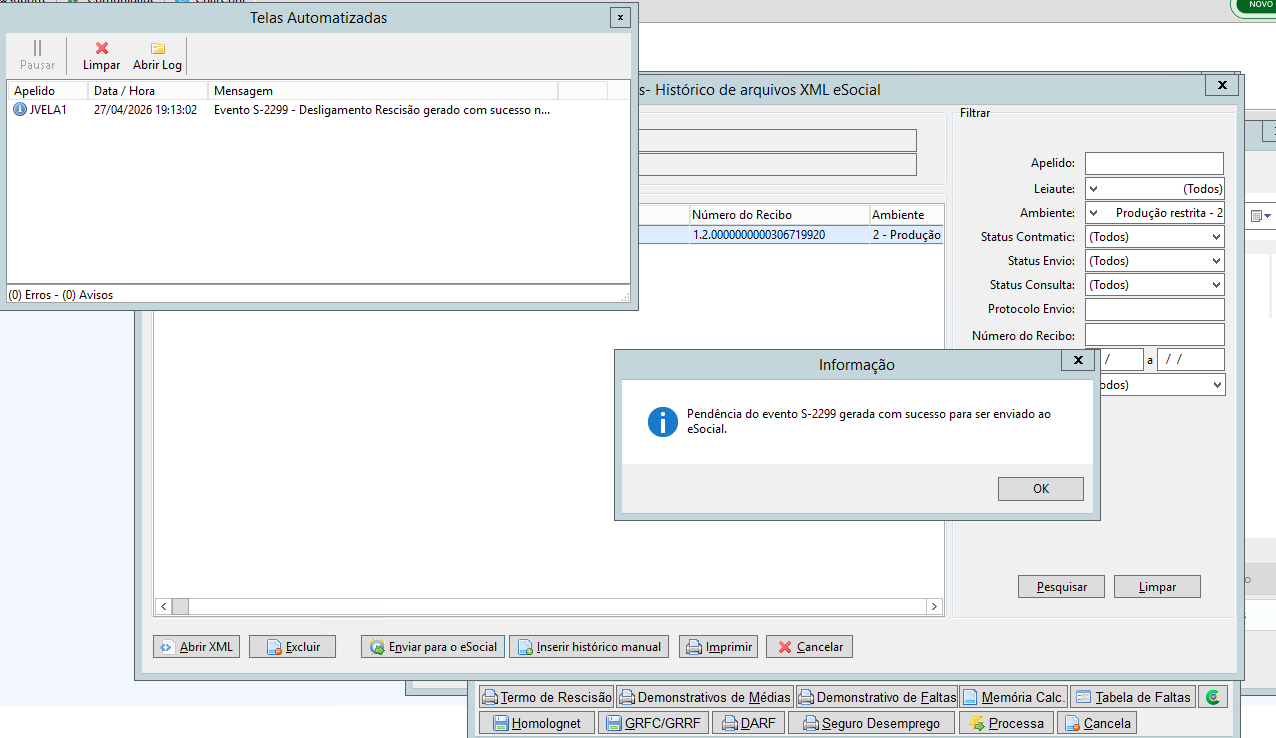
Task: Click the '(0) Erros - (0) Avisos' status
Action: 60,295
